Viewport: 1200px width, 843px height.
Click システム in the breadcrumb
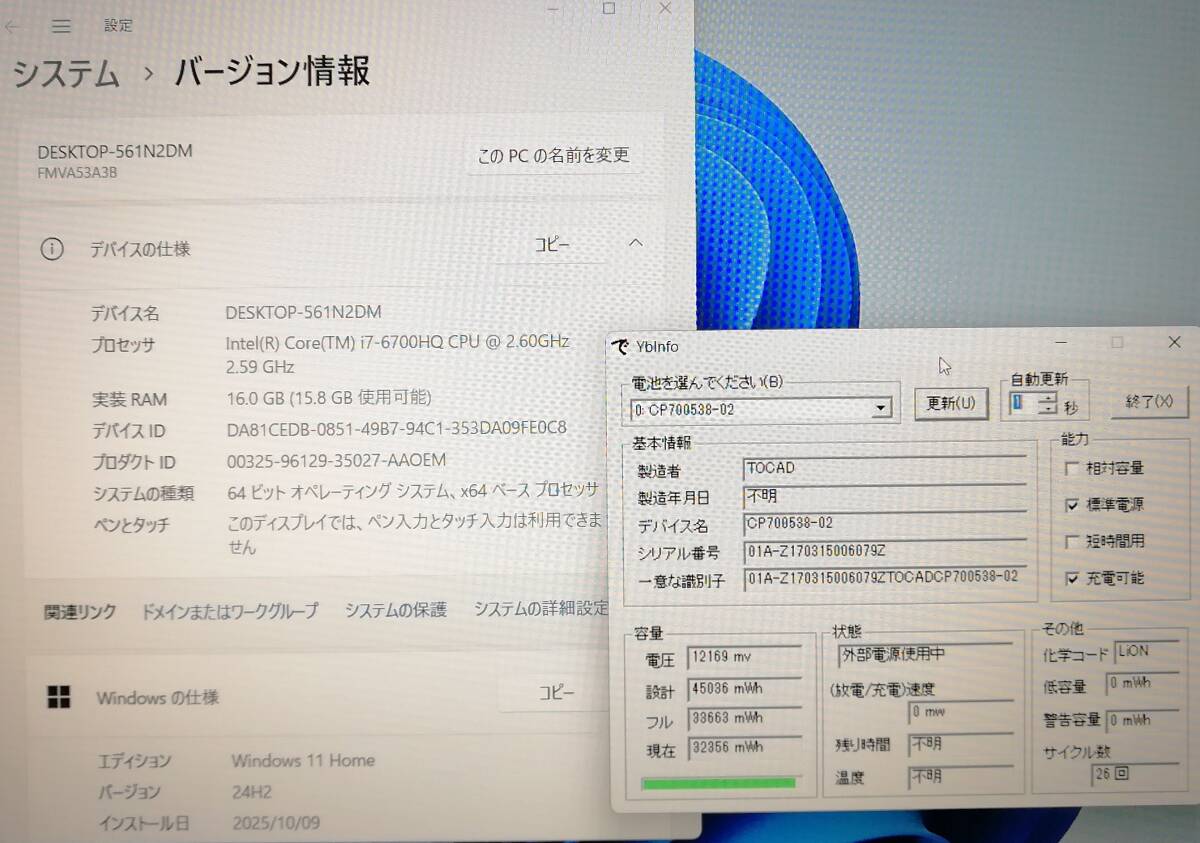[x=66, y=74]
